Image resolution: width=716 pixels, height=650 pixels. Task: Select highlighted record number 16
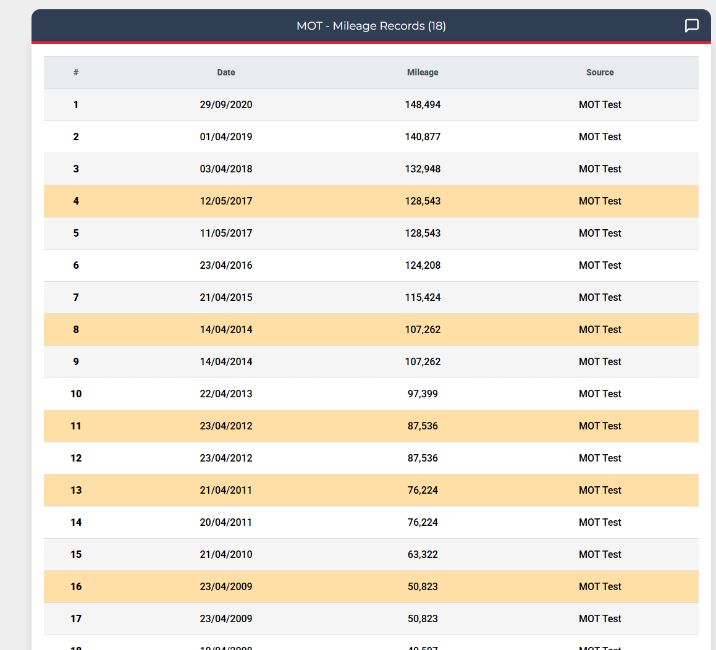(76, 587)
